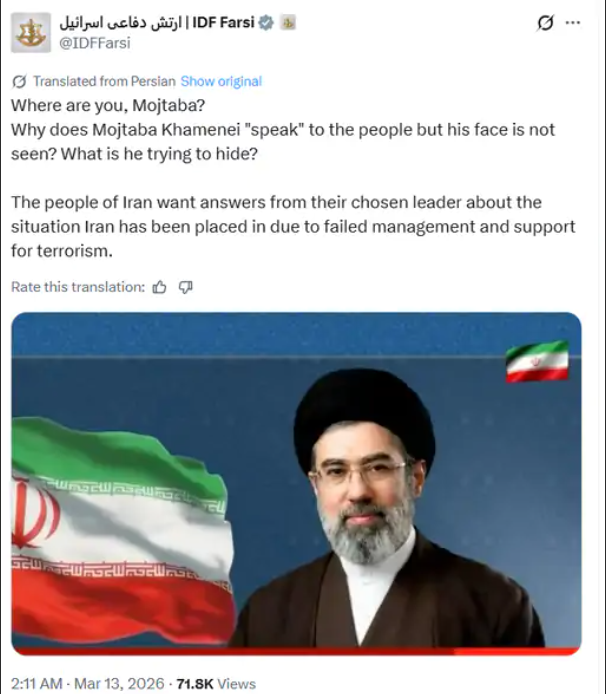Click the small affiliate badge after name
606x694 pixels.
point(288,22)
